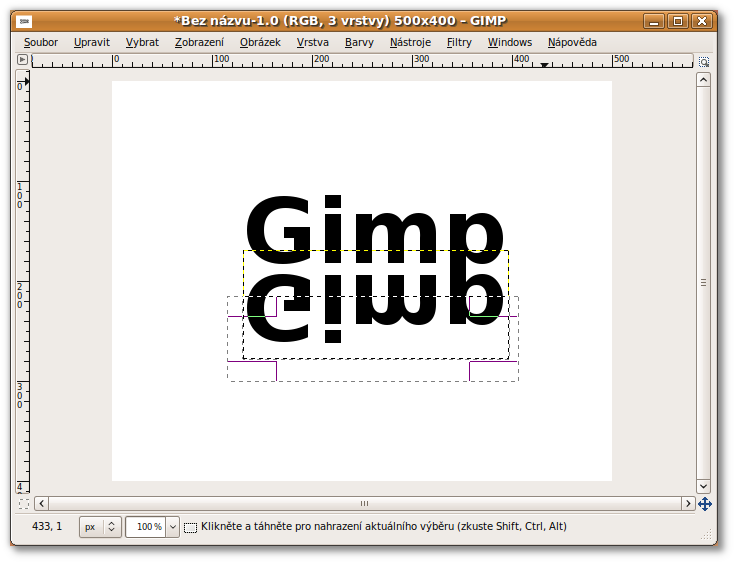Click the vertical scrollbar down arrow

coord(703,486)
